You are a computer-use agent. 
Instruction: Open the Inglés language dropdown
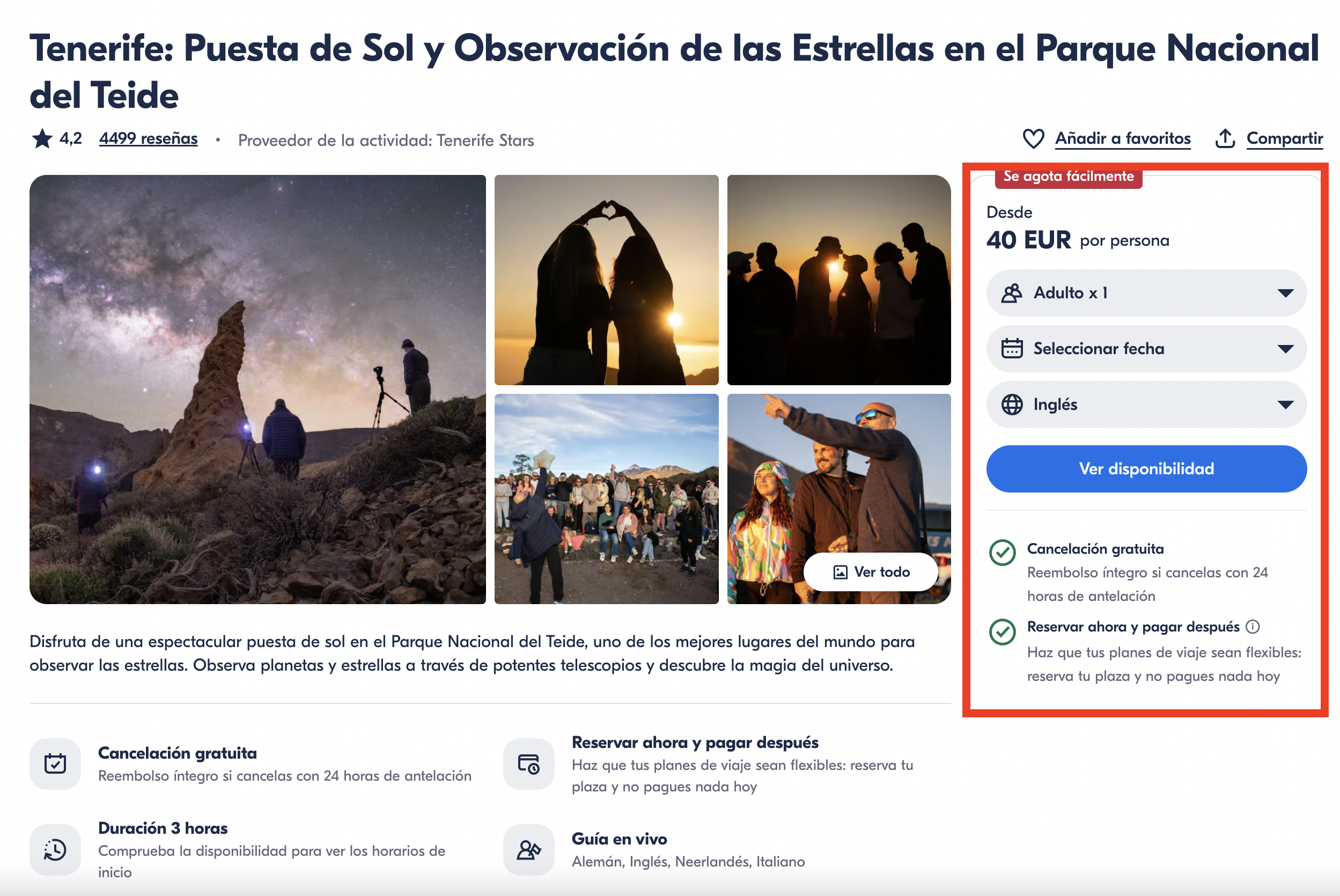pos(1146,405)
